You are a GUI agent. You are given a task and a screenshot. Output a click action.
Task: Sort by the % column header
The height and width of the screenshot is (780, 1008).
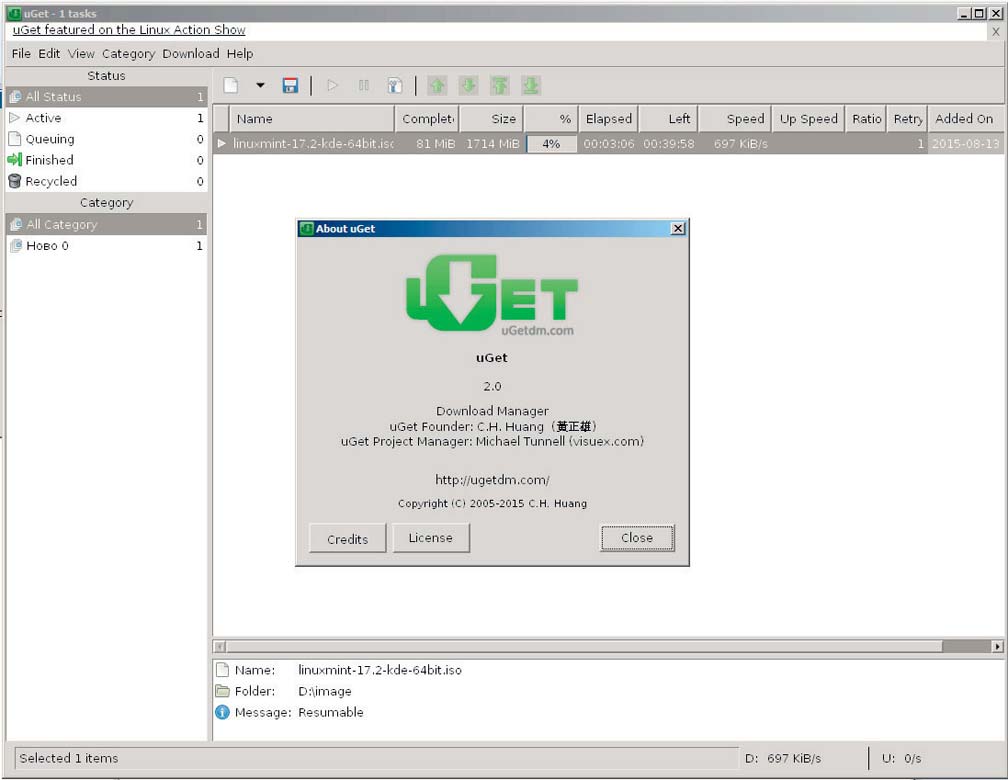[x=552, y=119]
